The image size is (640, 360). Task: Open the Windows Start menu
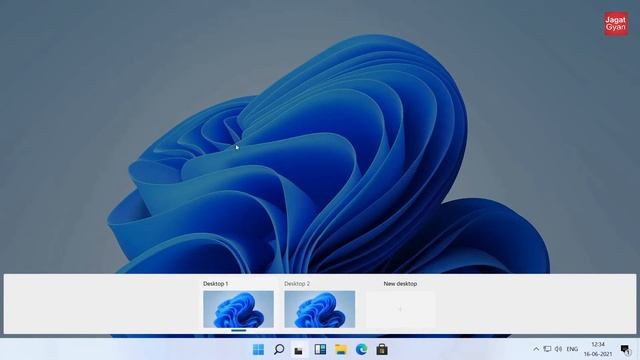(x=258, y=349)
